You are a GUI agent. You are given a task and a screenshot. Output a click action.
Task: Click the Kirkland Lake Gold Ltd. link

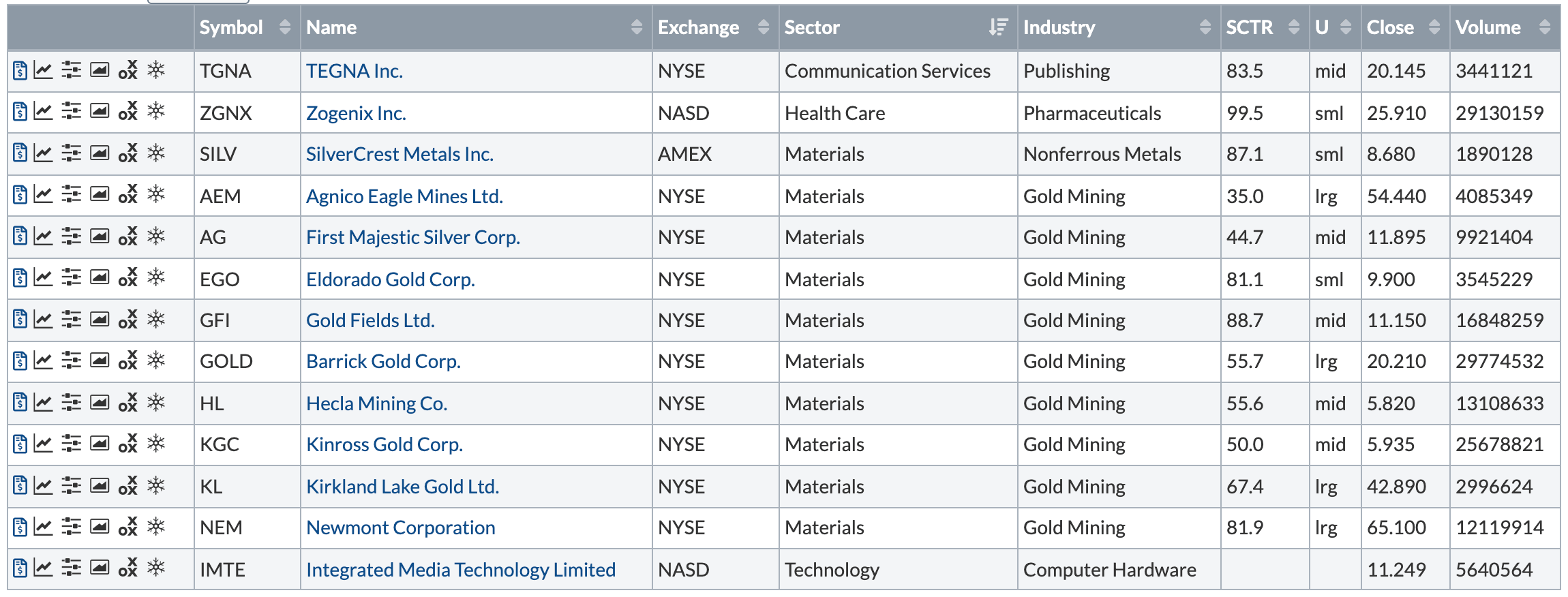[402, 487]
